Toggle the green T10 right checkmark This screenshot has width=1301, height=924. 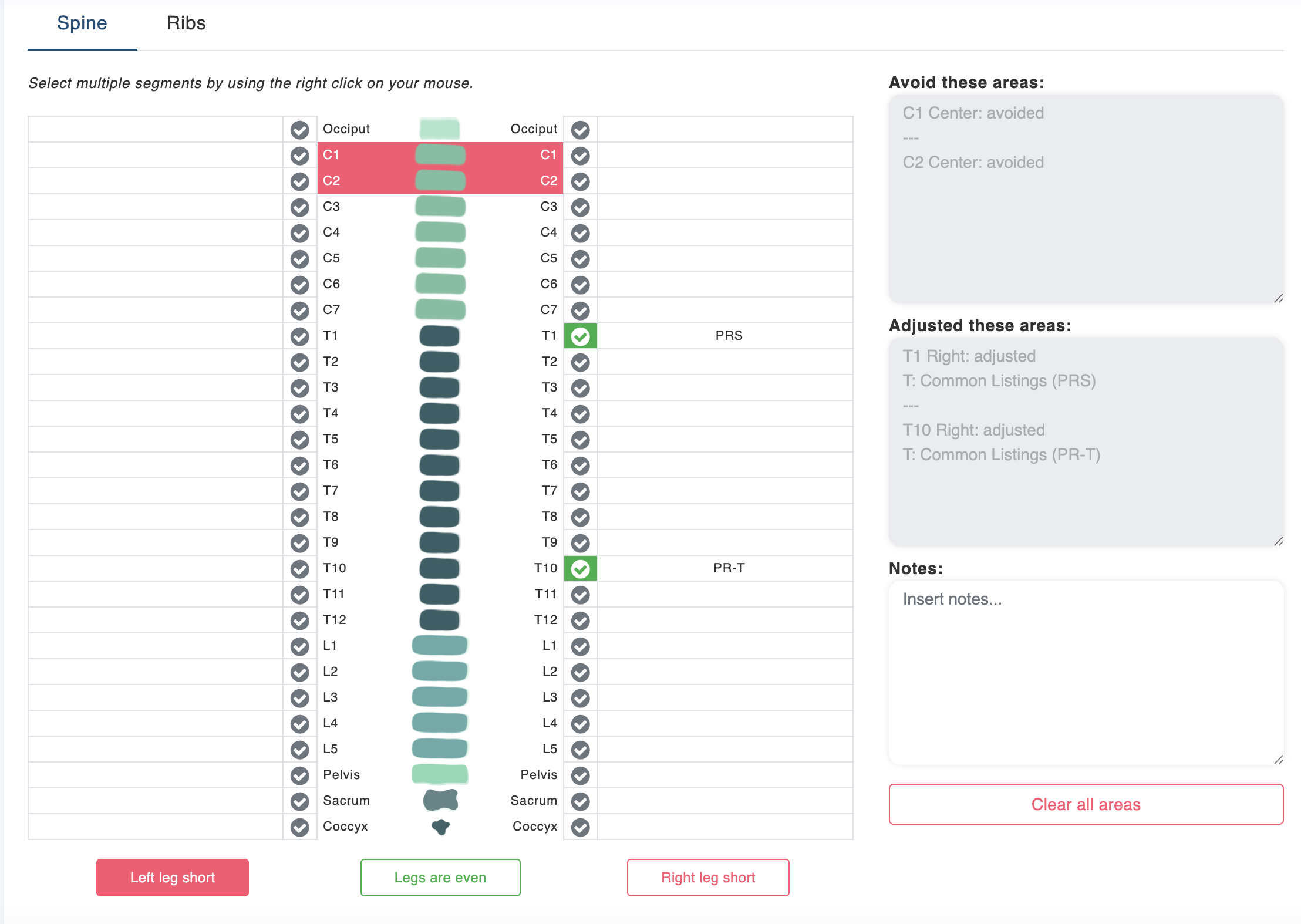pyautogui.click(x=581, y=568)
